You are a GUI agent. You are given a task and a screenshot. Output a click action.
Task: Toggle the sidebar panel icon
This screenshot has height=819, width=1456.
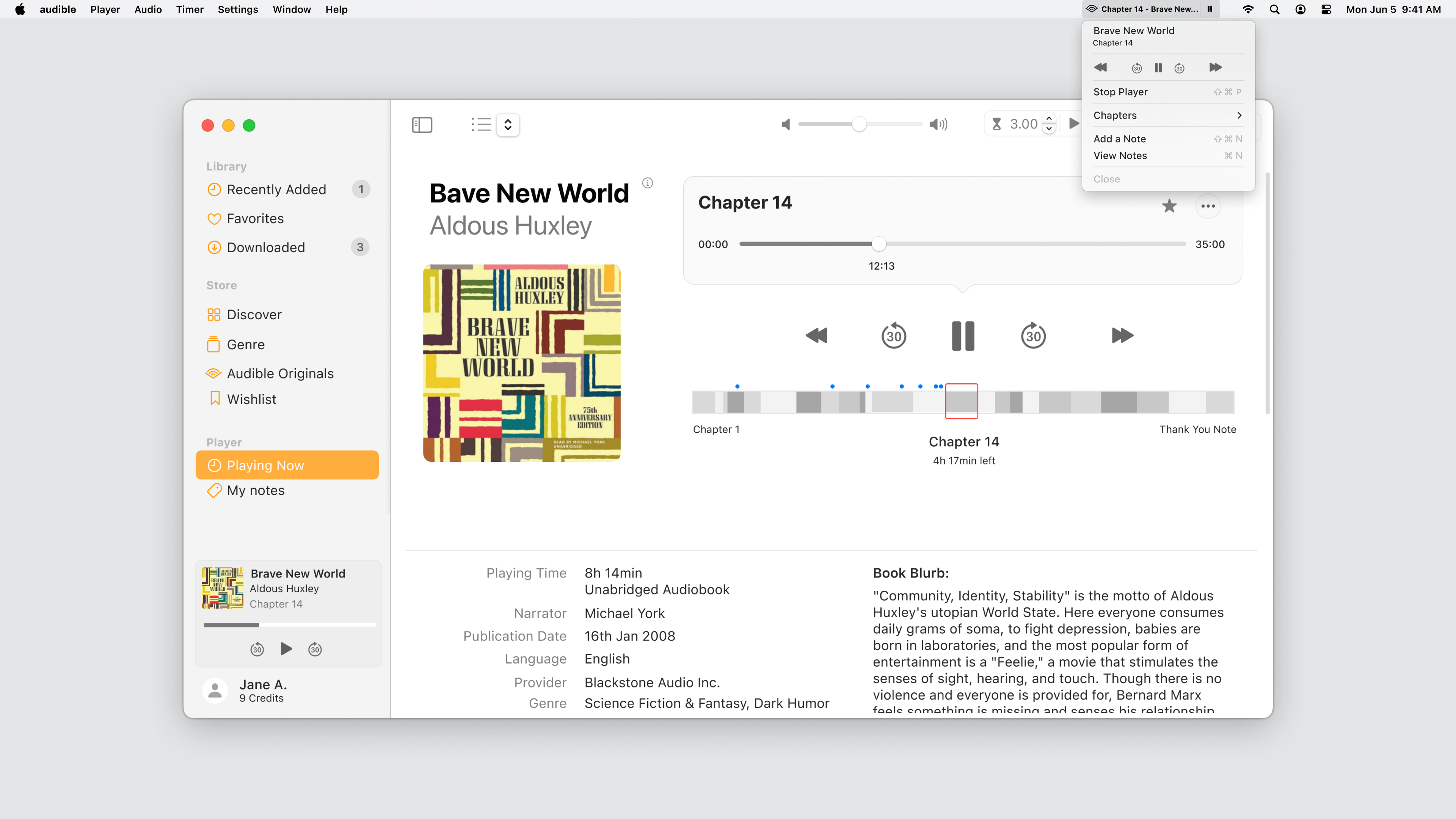pos(422,124)
